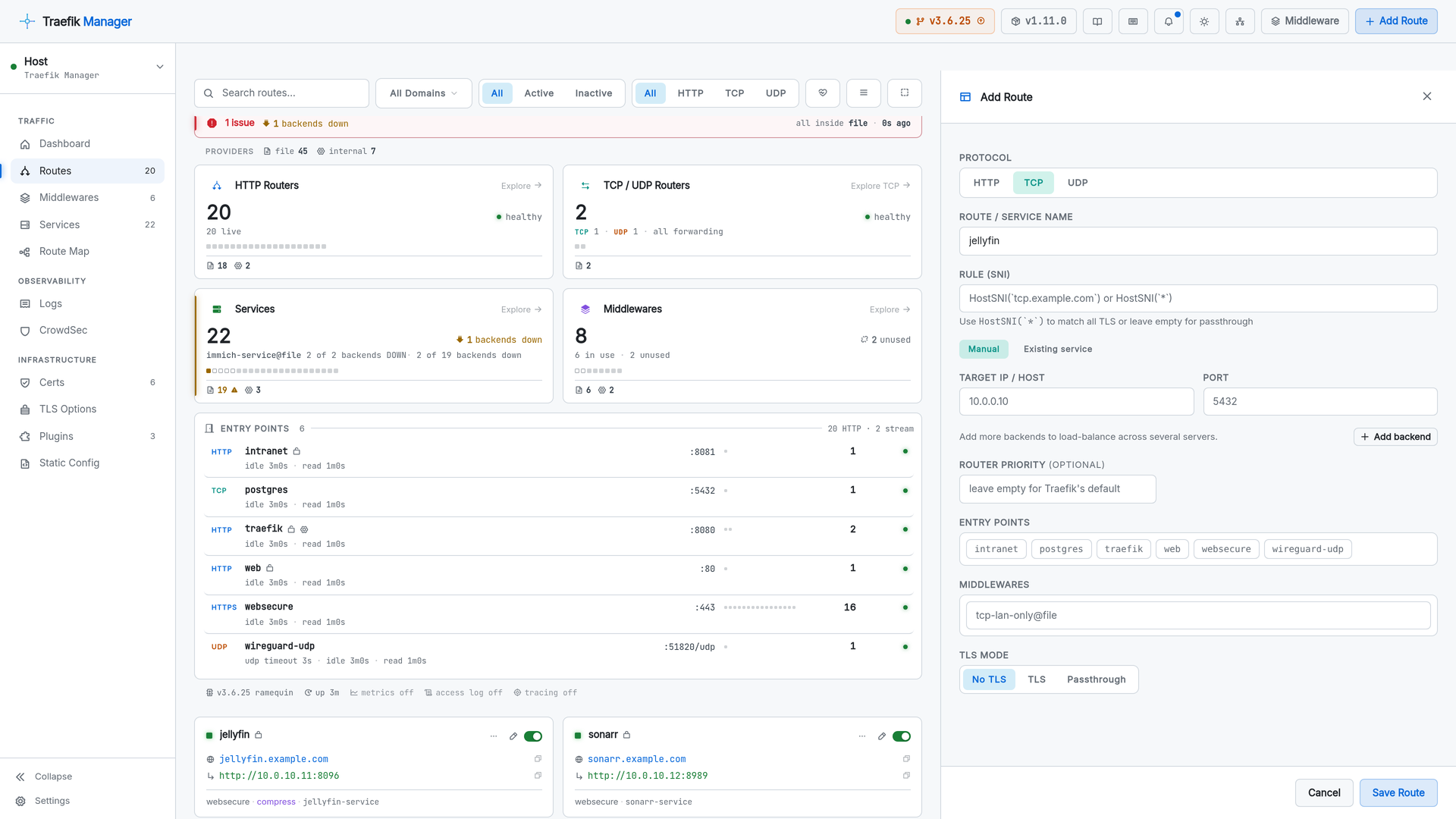Filter routes by HTTP protocol
The image size is (1456, 819).
click(691, 93)
